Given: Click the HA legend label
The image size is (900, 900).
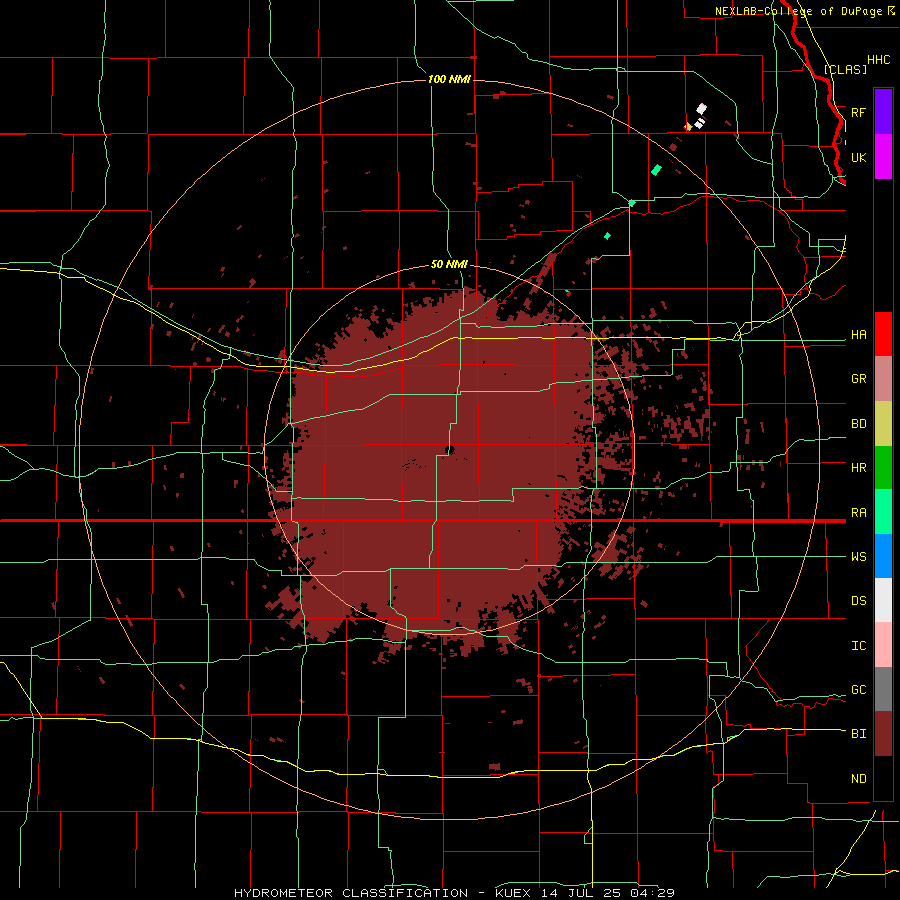Looking at the screenshot, I should tap(858, 334).
